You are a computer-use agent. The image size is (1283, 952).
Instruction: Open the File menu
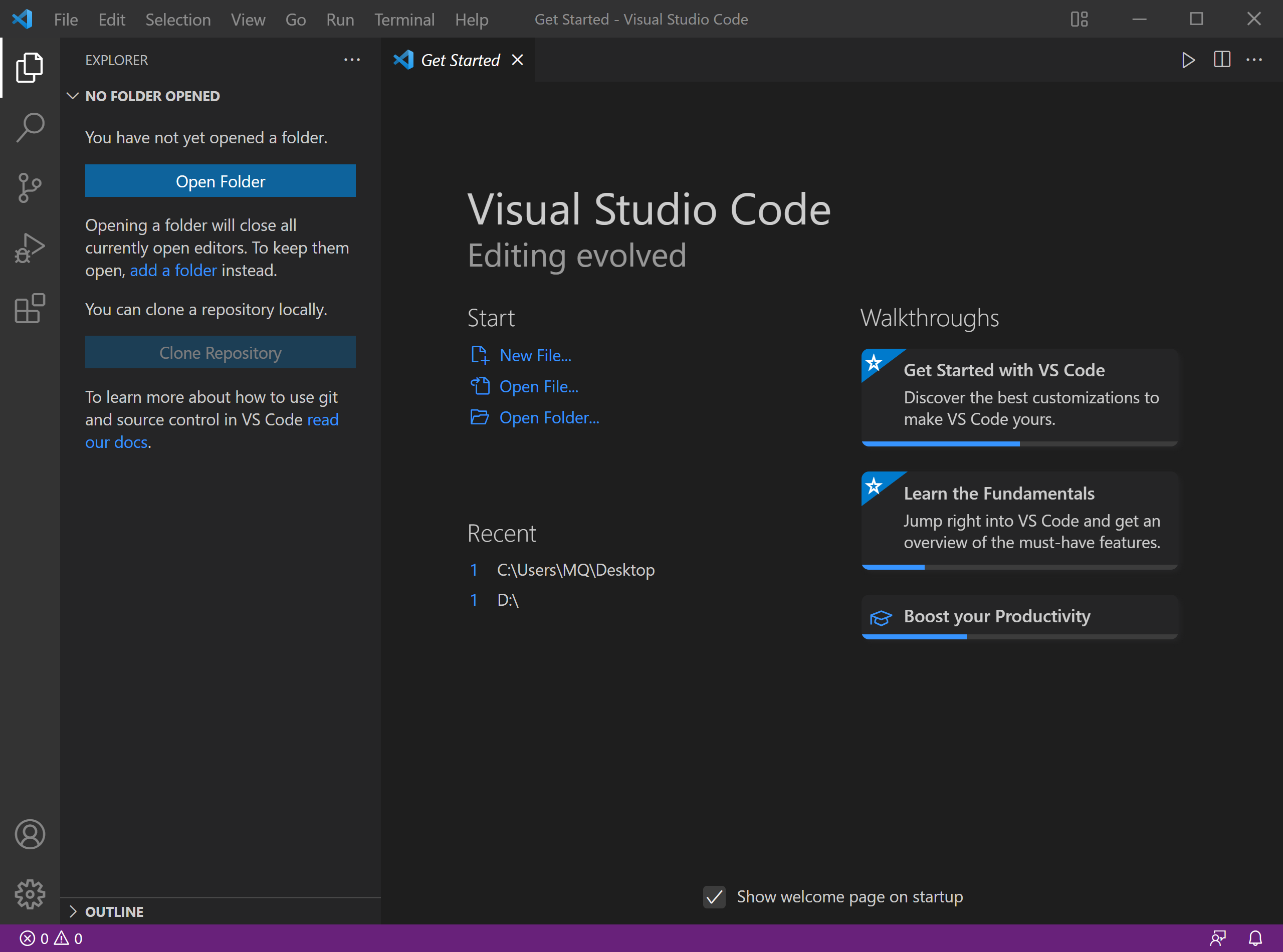pos(66,19)
